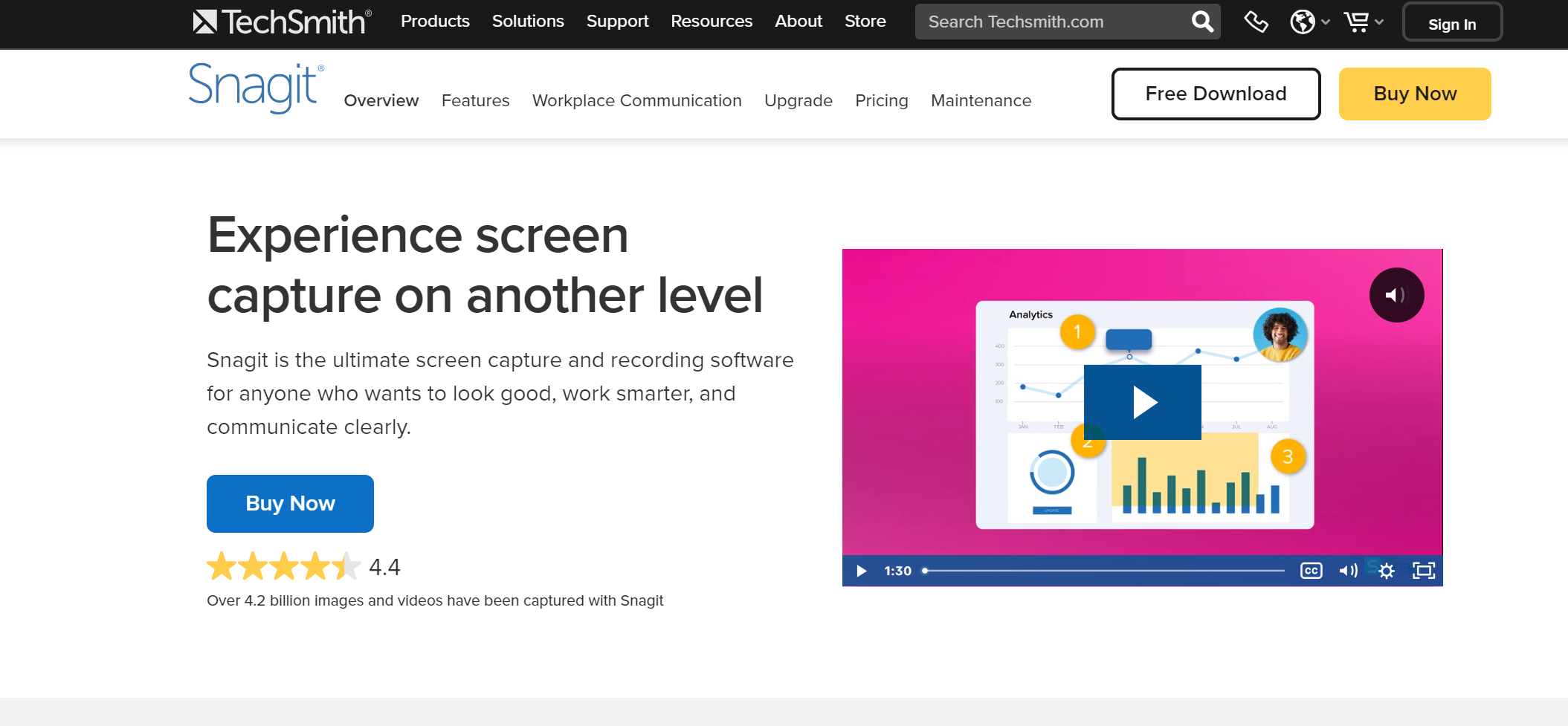Go to the Store link

[x=865, y=21]
